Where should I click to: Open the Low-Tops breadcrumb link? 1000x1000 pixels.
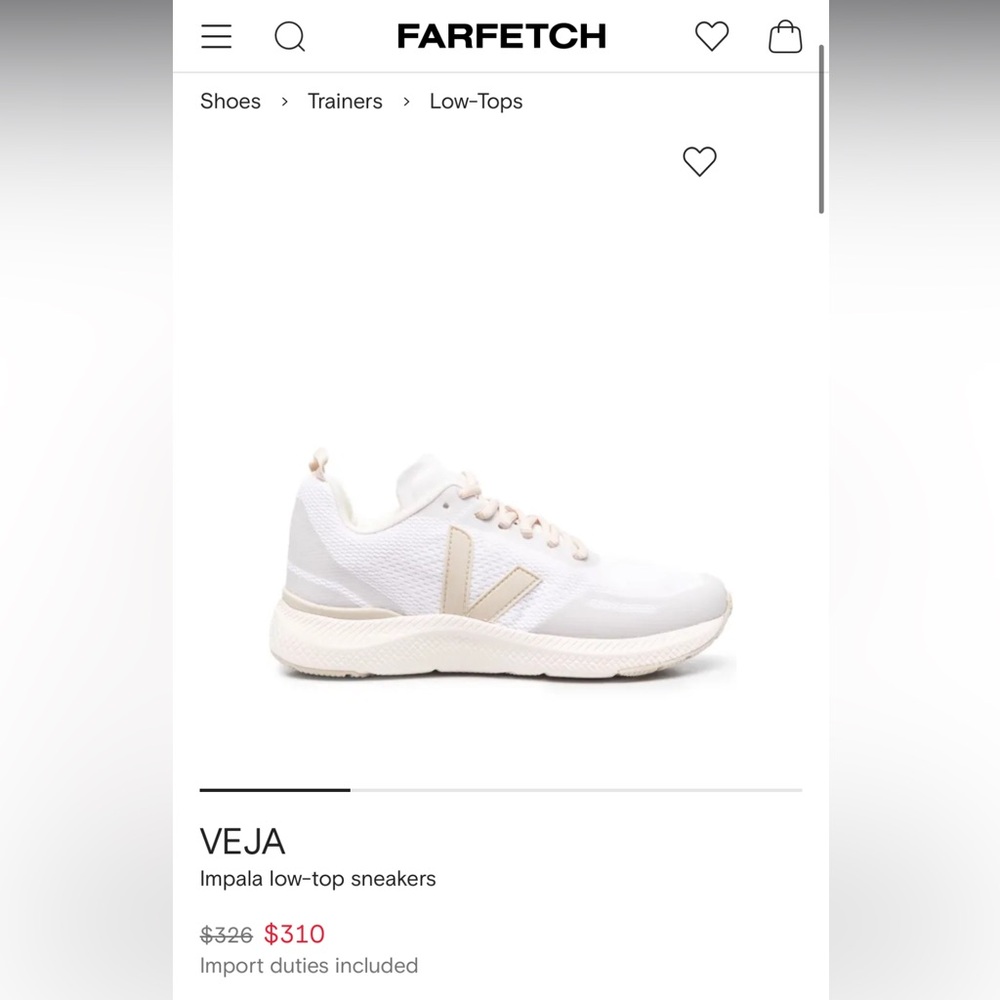pos(476,101)
